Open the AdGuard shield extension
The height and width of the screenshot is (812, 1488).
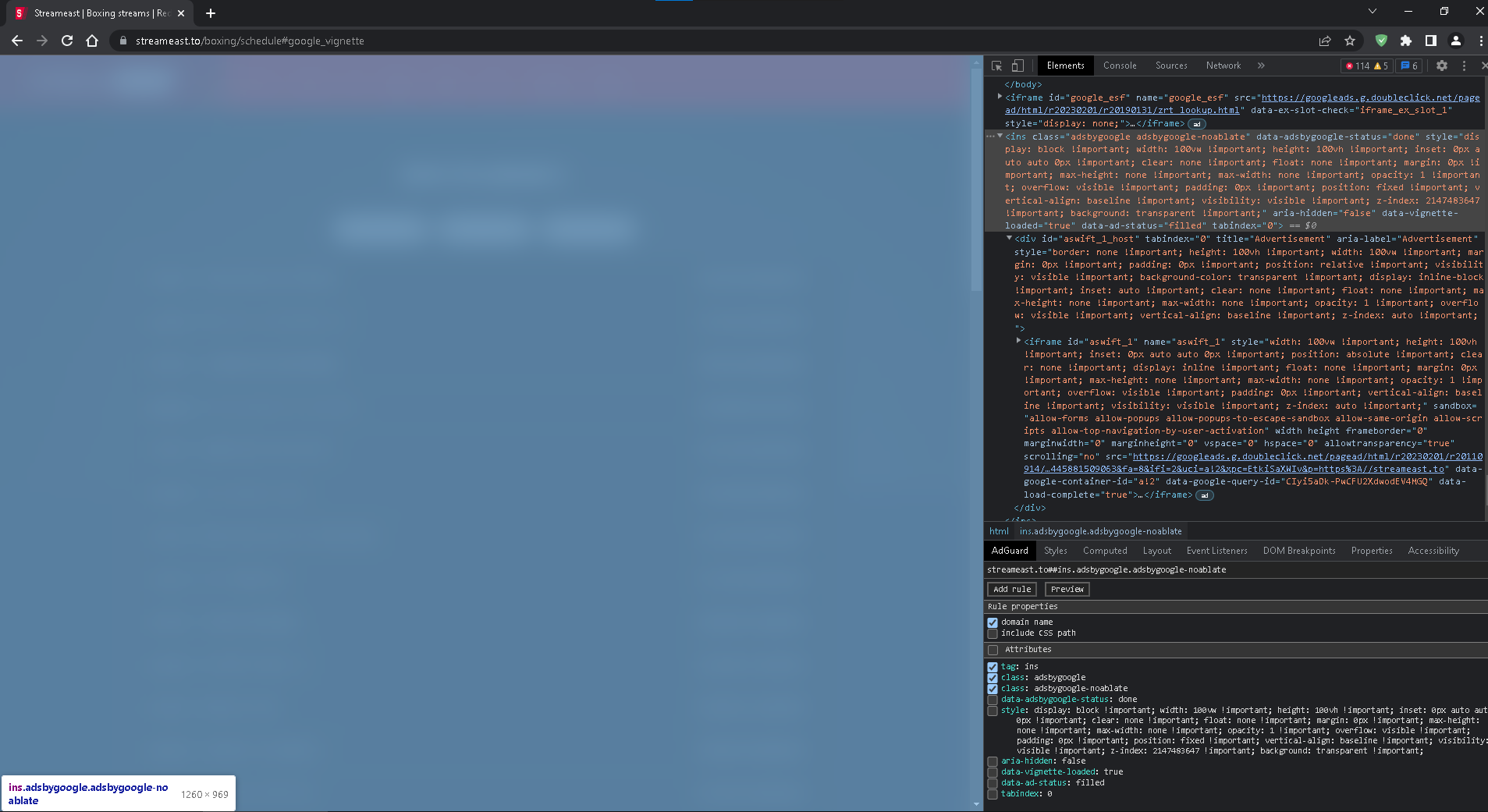click(1381, 41)
